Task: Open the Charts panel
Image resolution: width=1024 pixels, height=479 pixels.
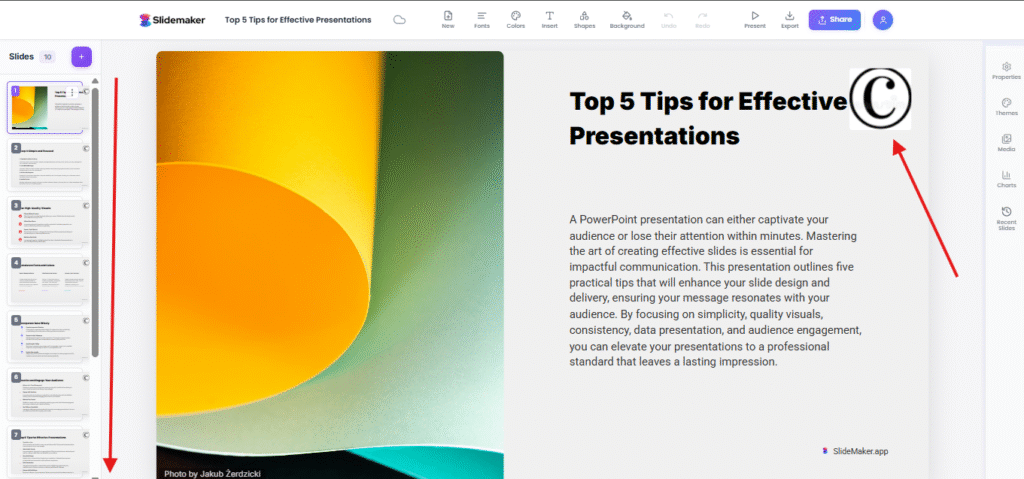Action: (1006, 178)
